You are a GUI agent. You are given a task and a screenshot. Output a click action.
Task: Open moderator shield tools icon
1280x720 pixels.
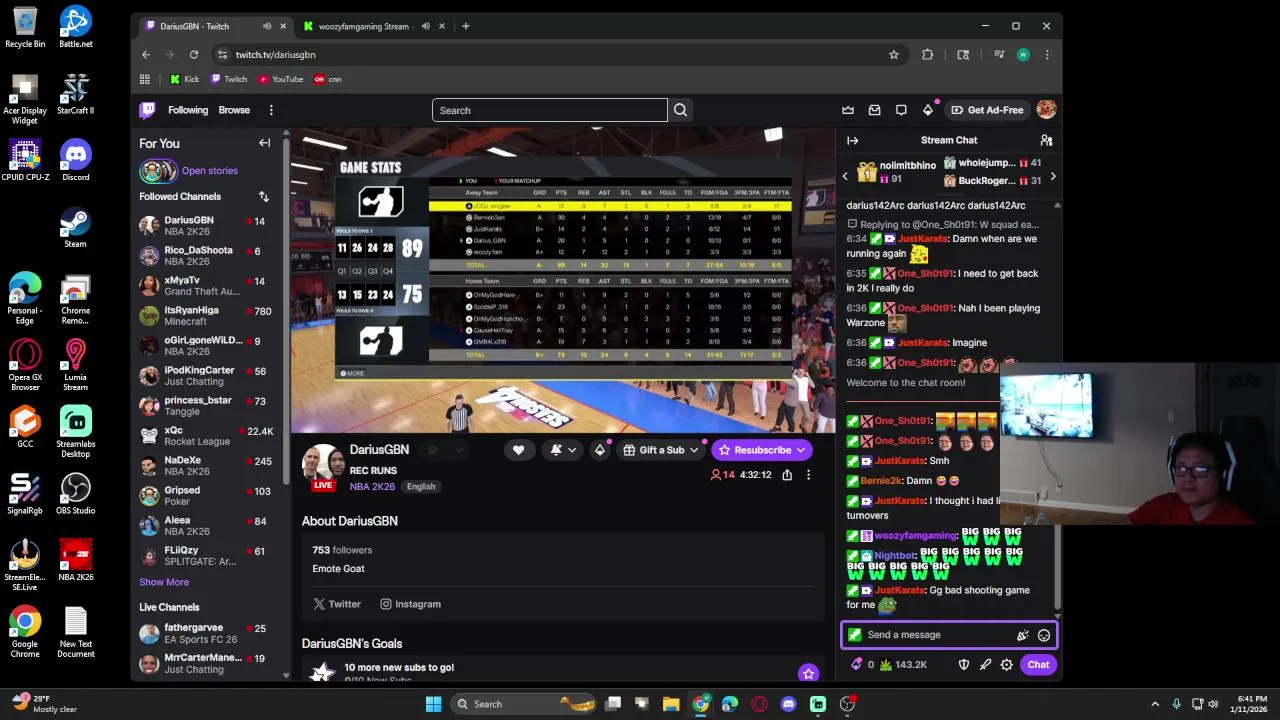964,665
